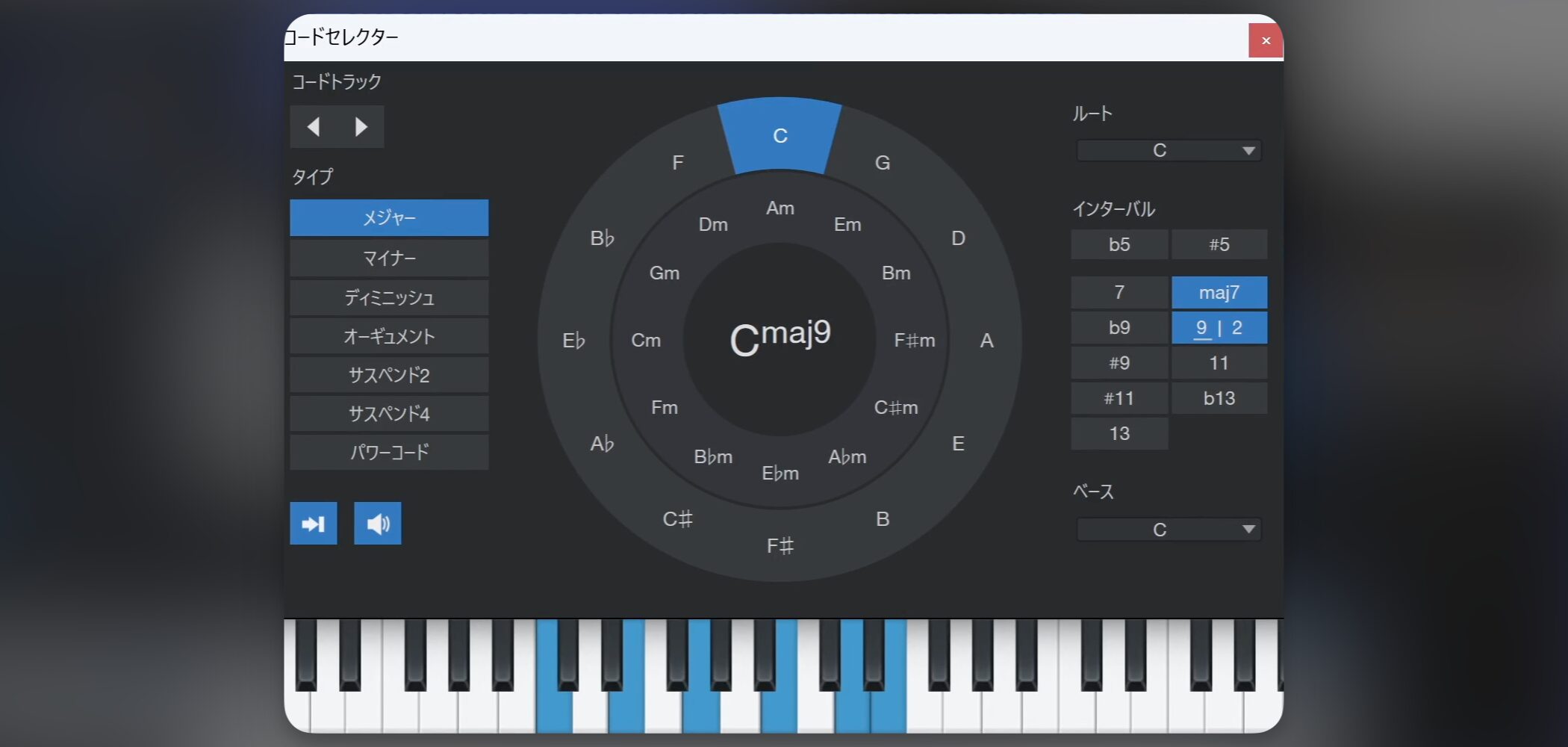Click the speaker audition chord icon
This screenshot has width=1568, height=747.
pyautogui.click(x=377, y=524)
